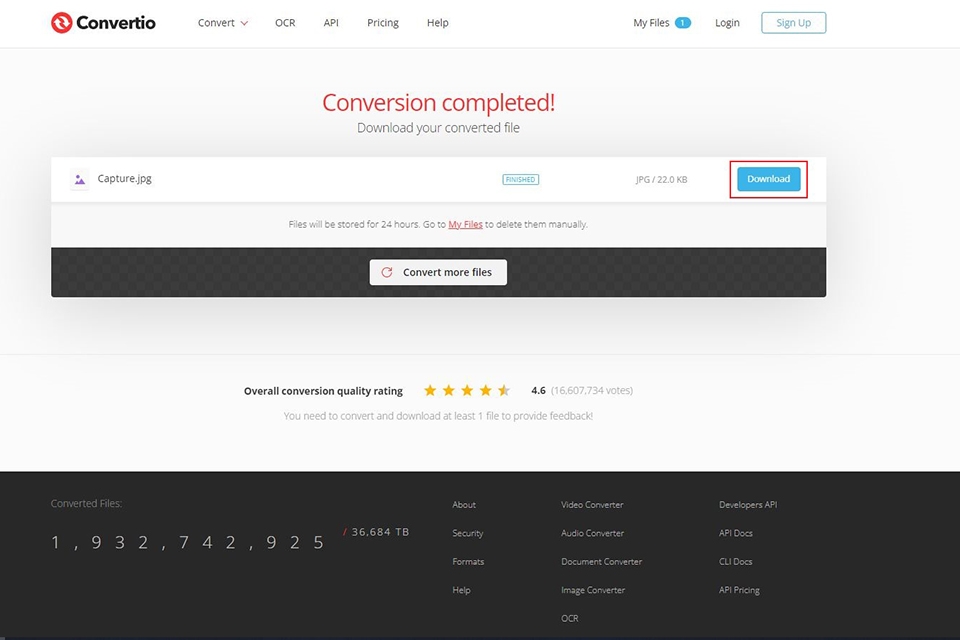Open the CLI Docs footer link

pos(736,561)
